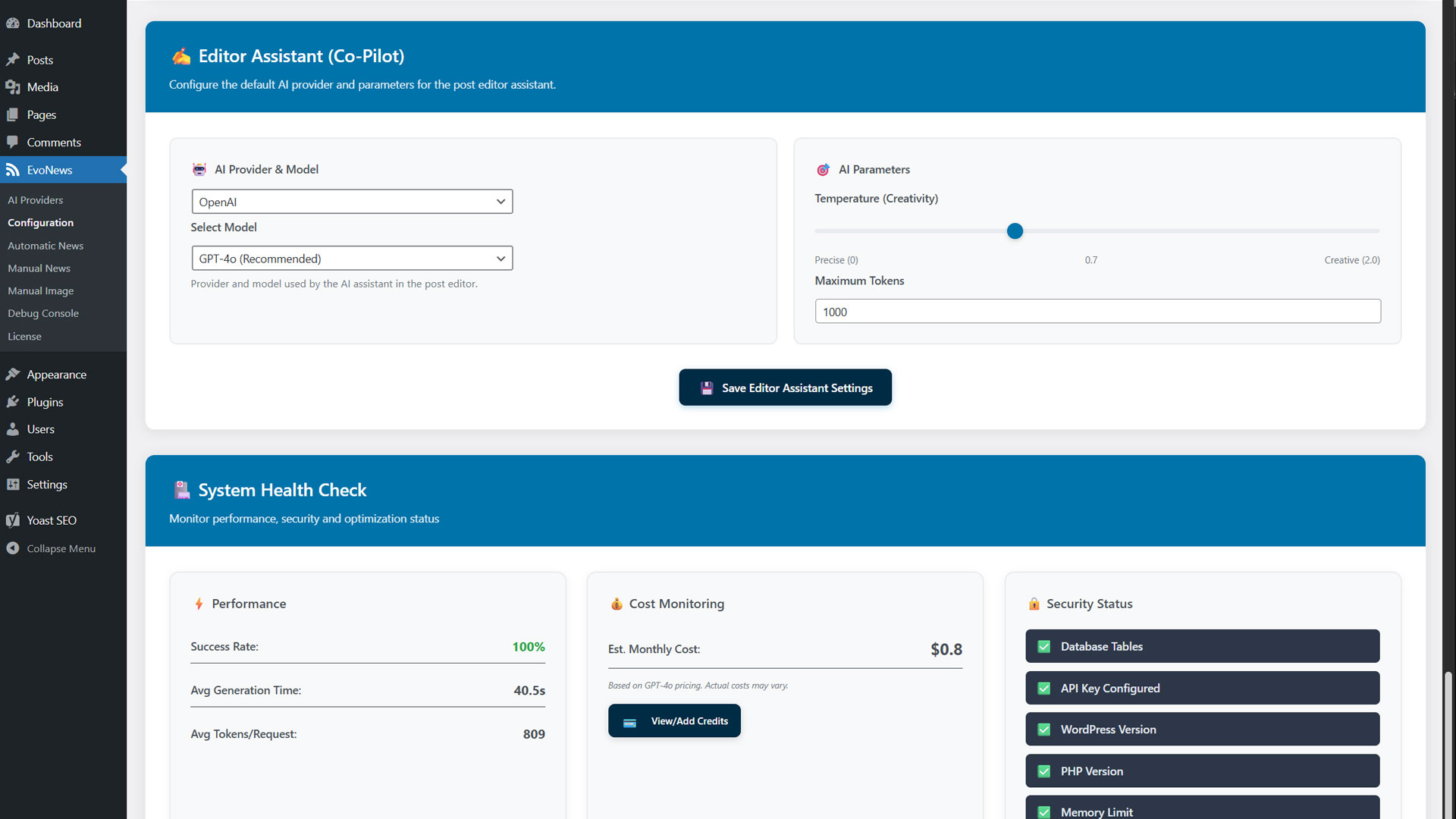Image resolution: width=1456 pixels, height=819 pixels.
Task: Click the Dashboard gauge icon in sidebar
Action: pyautogui.click(x=13, y=24)
